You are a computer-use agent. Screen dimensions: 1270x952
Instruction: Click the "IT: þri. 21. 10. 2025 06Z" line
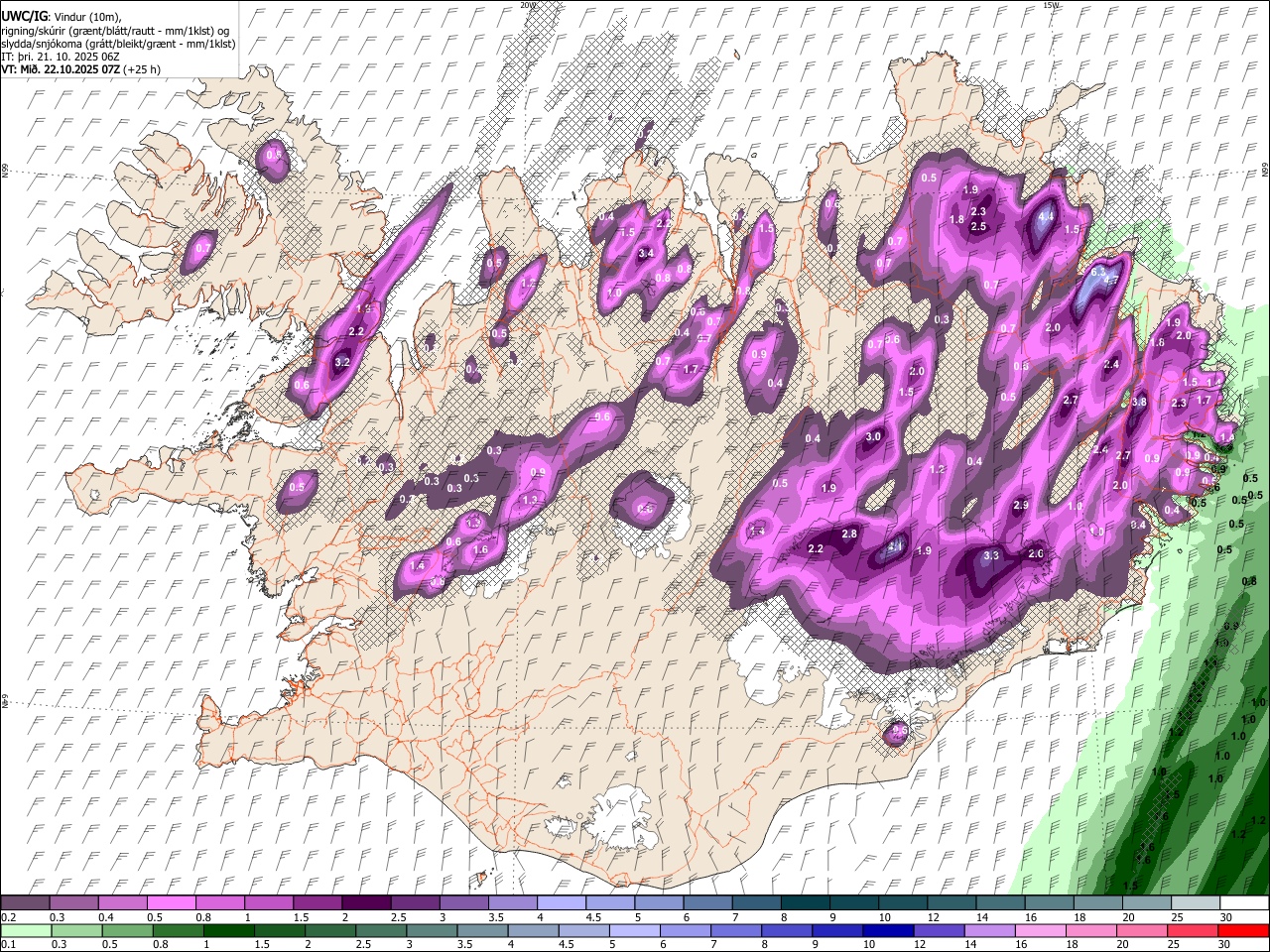pos(62,57)
